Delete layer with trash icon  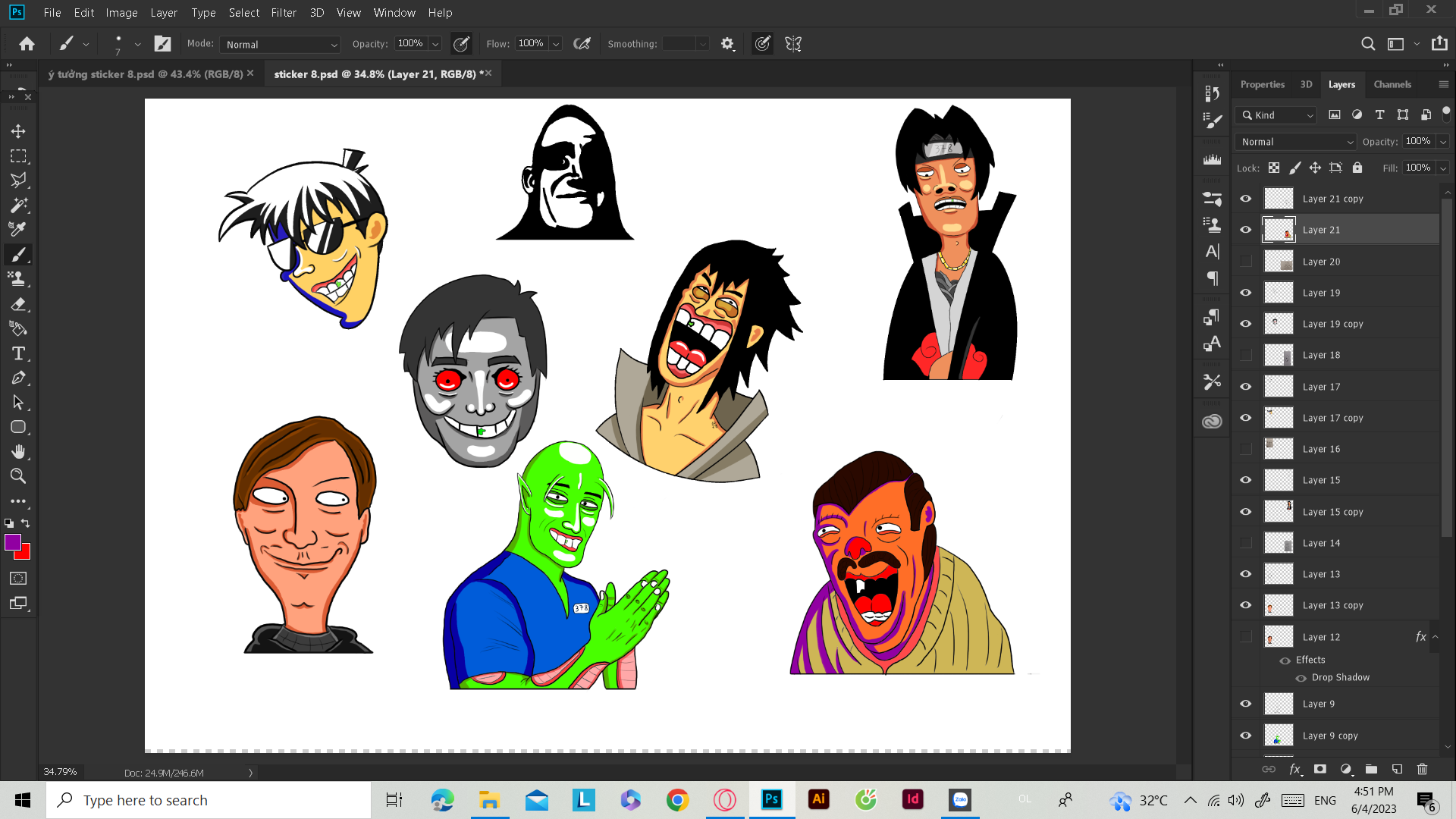pyautogui.click(x=1423, y=769)
